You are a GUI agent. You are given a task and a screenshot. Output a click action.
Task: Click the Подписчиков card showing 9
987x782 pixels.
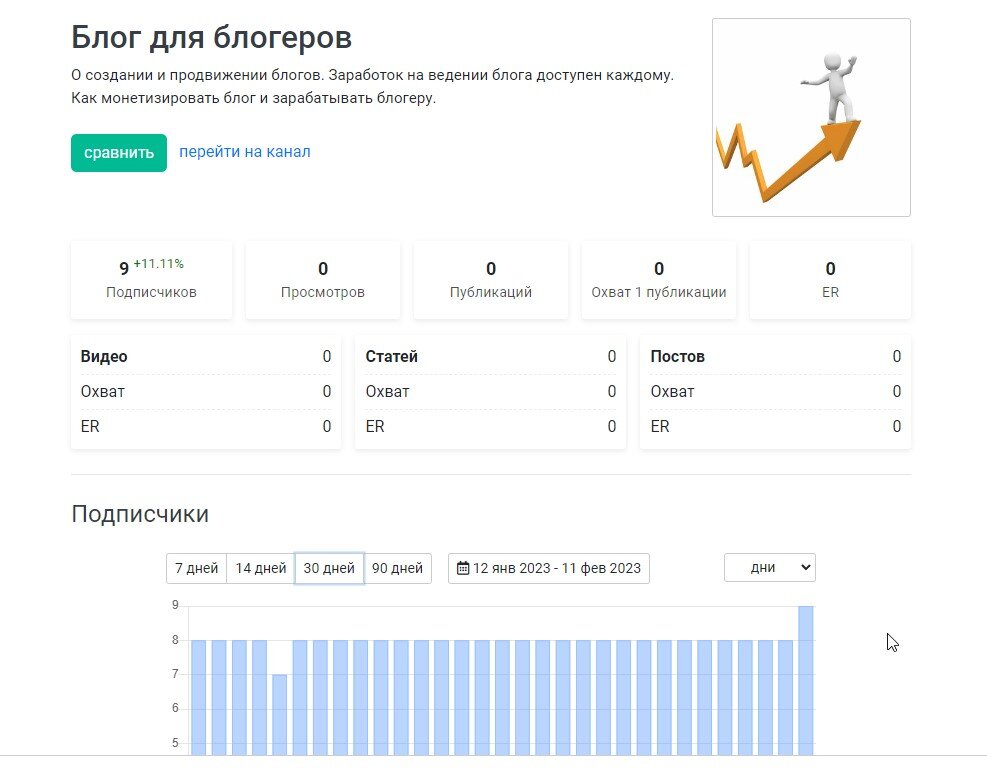coord(151,280)
